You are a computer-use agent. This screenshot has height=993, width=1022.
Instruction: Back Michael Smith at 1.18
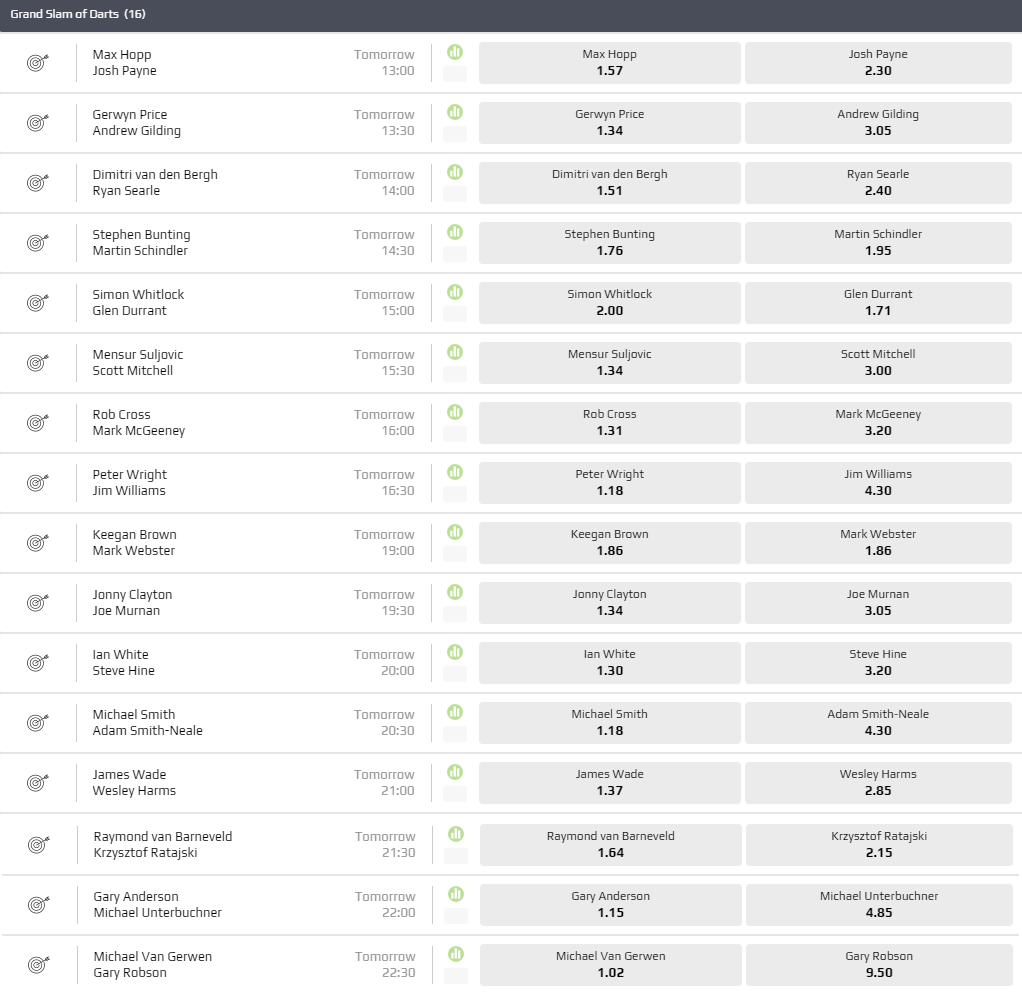pos(609,723)
